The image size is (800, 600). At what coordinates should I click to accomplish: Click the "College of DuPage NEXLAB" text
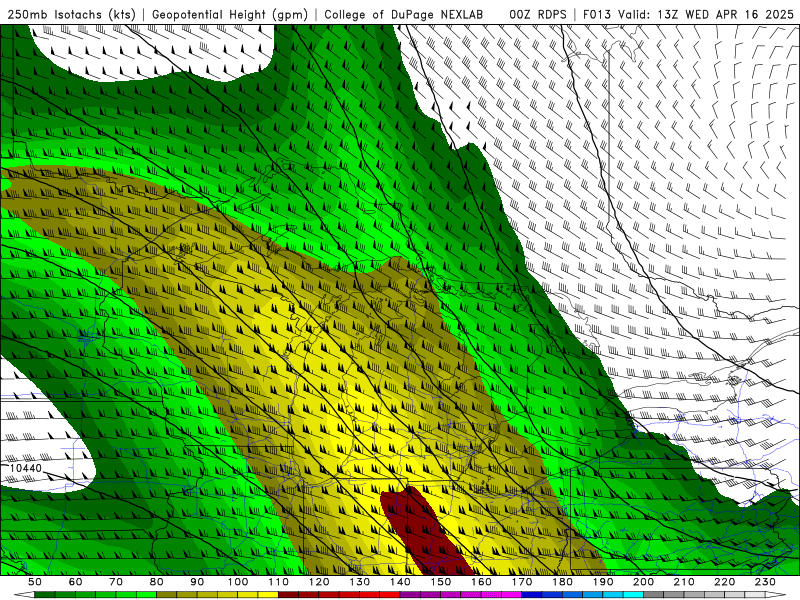(404, 15)
